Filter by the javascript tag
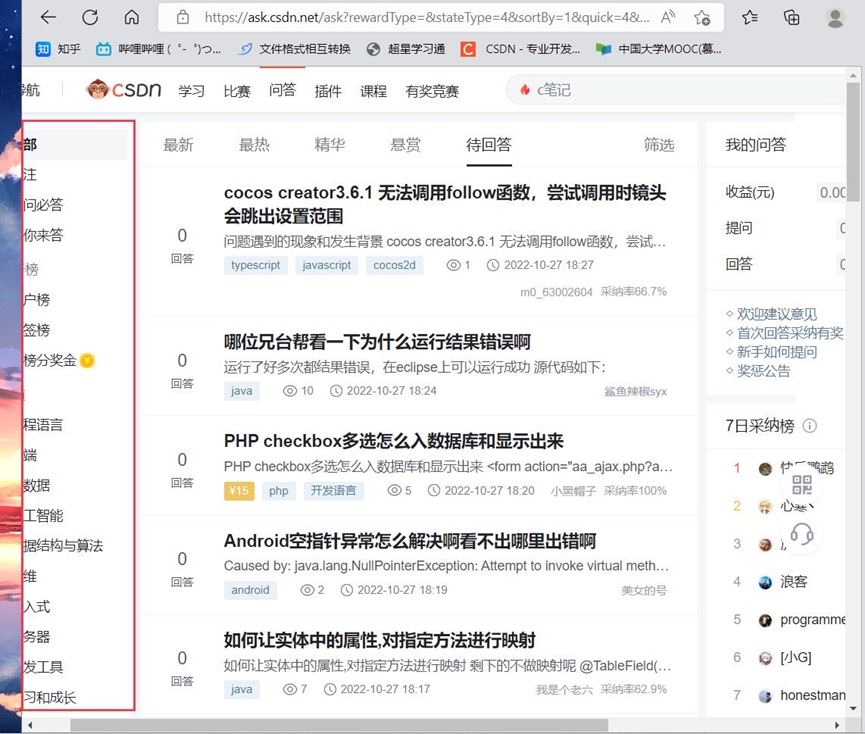This screenshot has height=734, width=865. click(x=327, y=265)
